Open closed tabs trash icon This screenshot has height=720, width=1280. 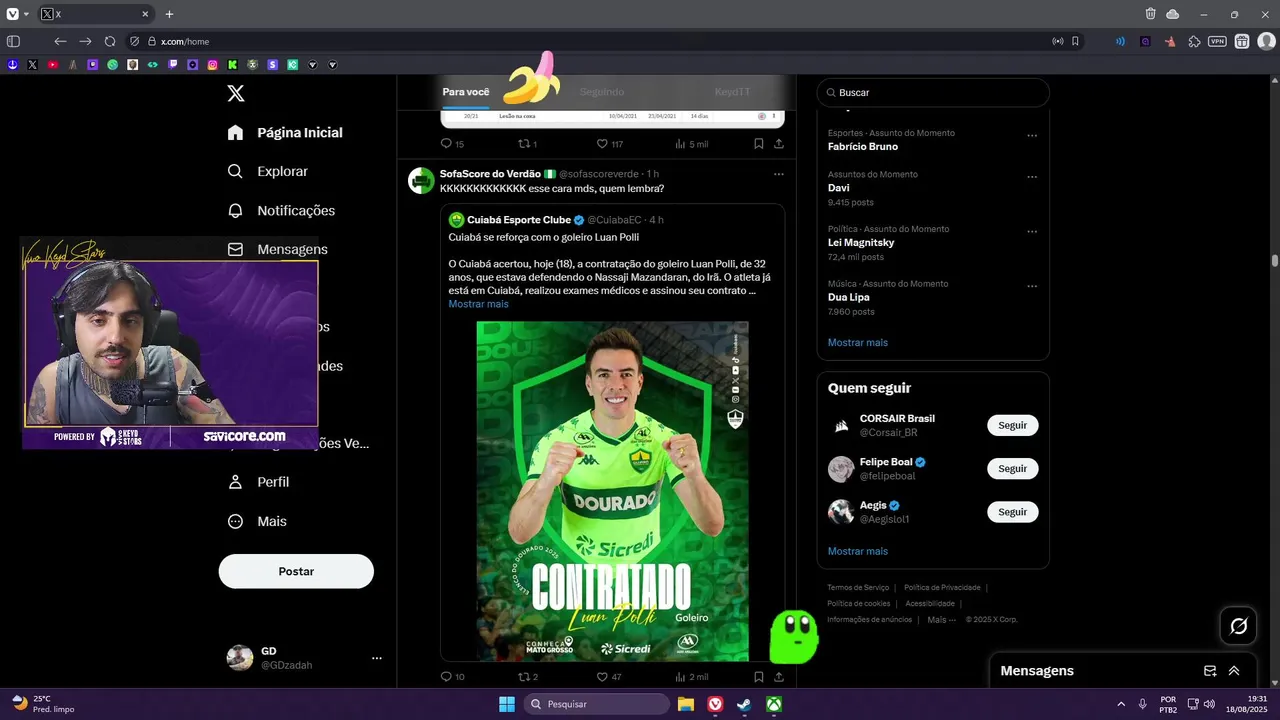tap(1151, 14)
